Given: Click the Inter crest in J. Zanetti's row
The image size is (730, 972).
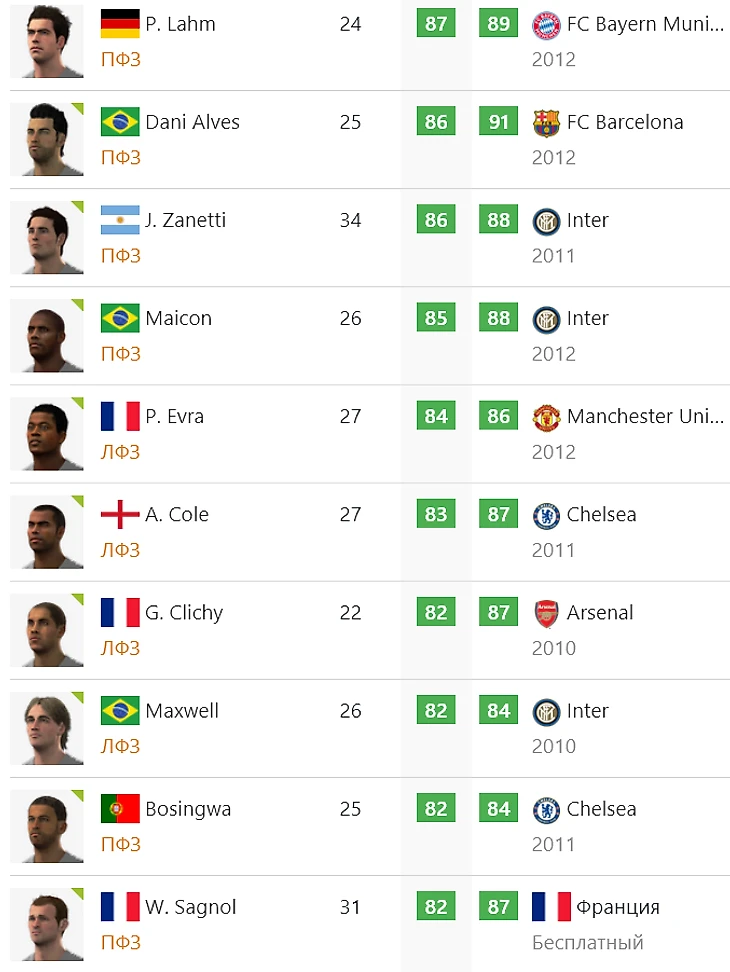Looking at the screenshot, I should 546,220.
